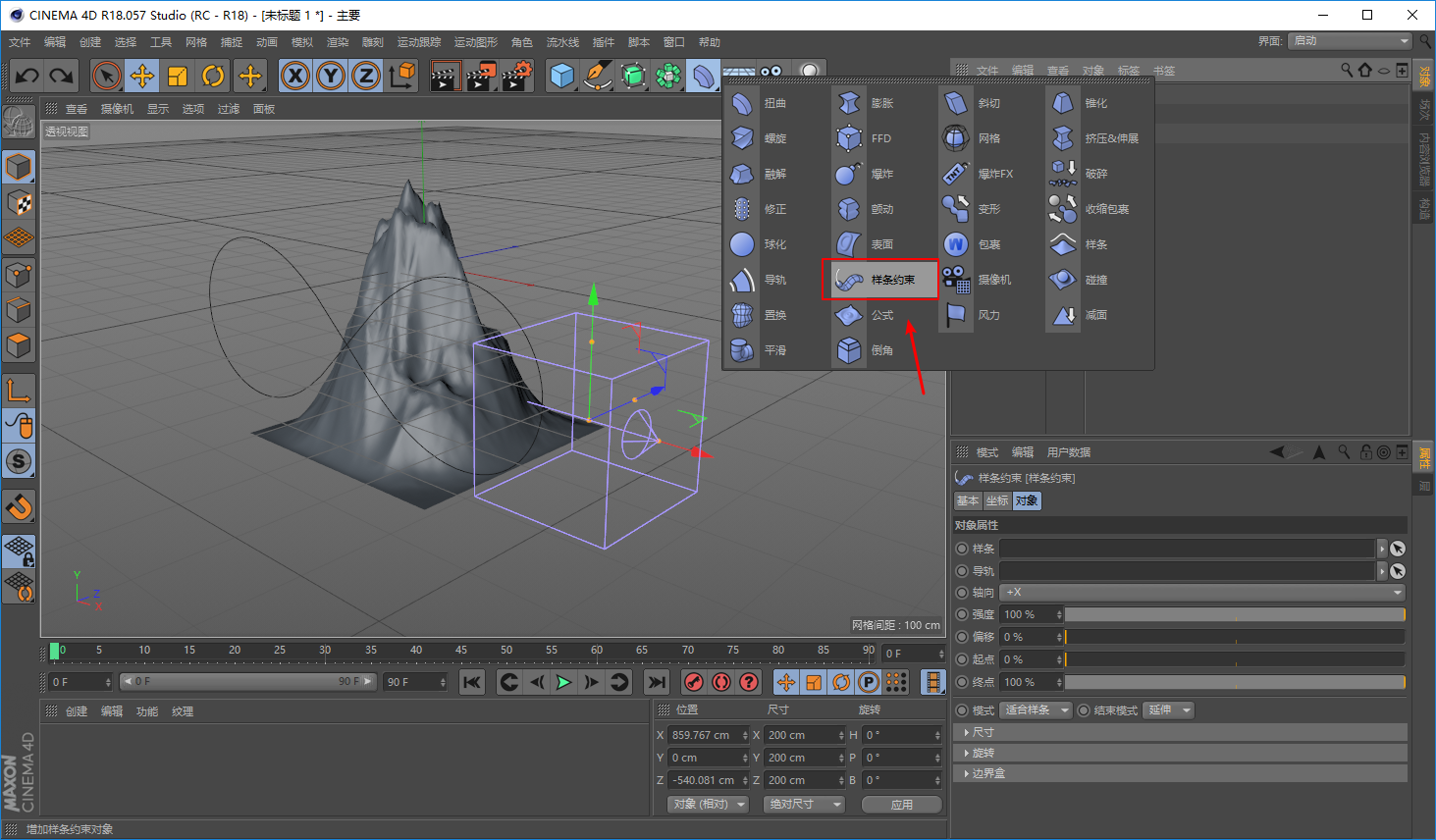Open the 绝对尺寸 size mode dropdown
The image size is (1436, 840).
click(x=805, y=804)
